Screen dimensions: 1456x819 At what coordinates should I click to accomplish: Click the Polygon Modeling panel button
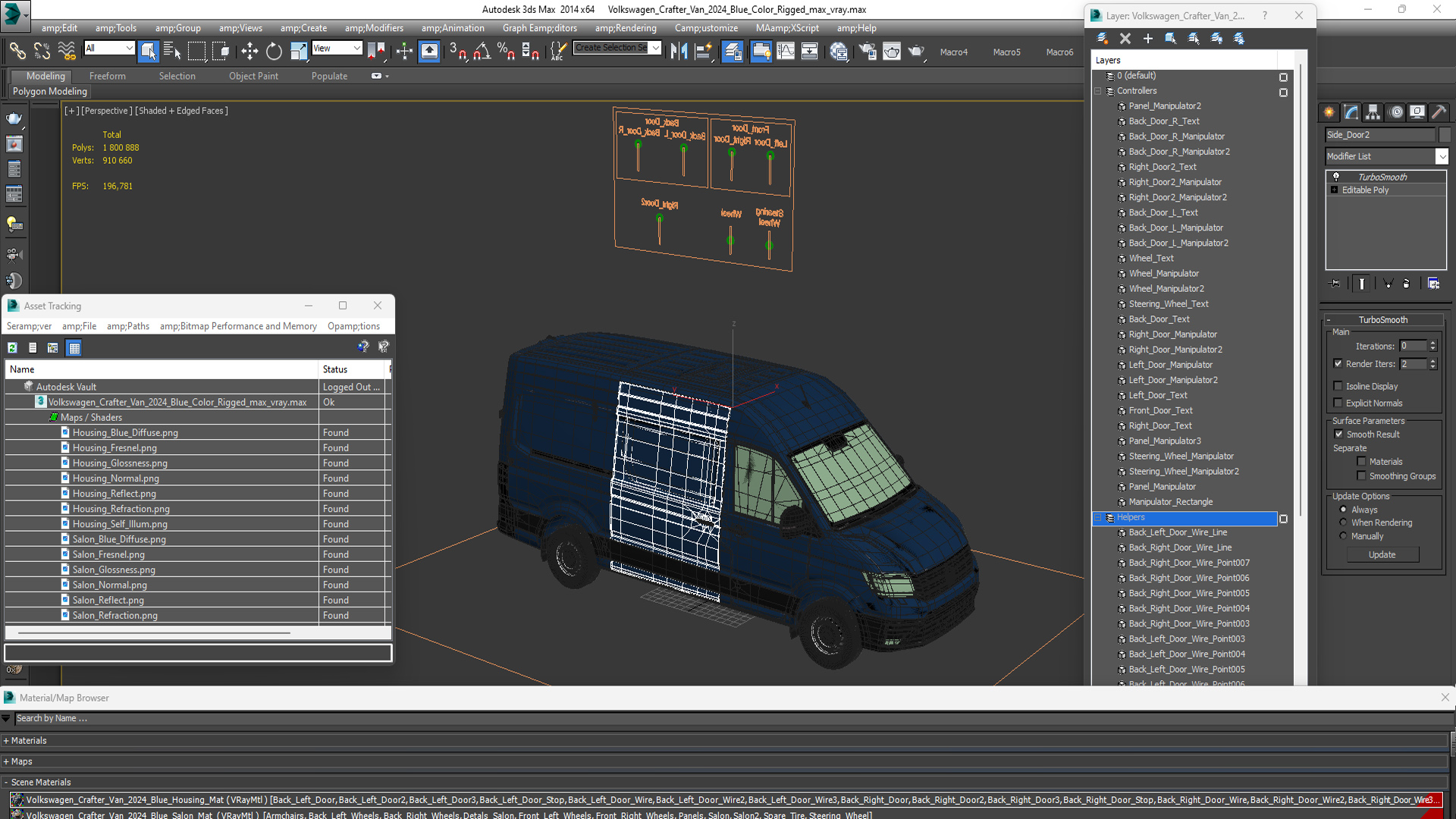tap(50, 91)
